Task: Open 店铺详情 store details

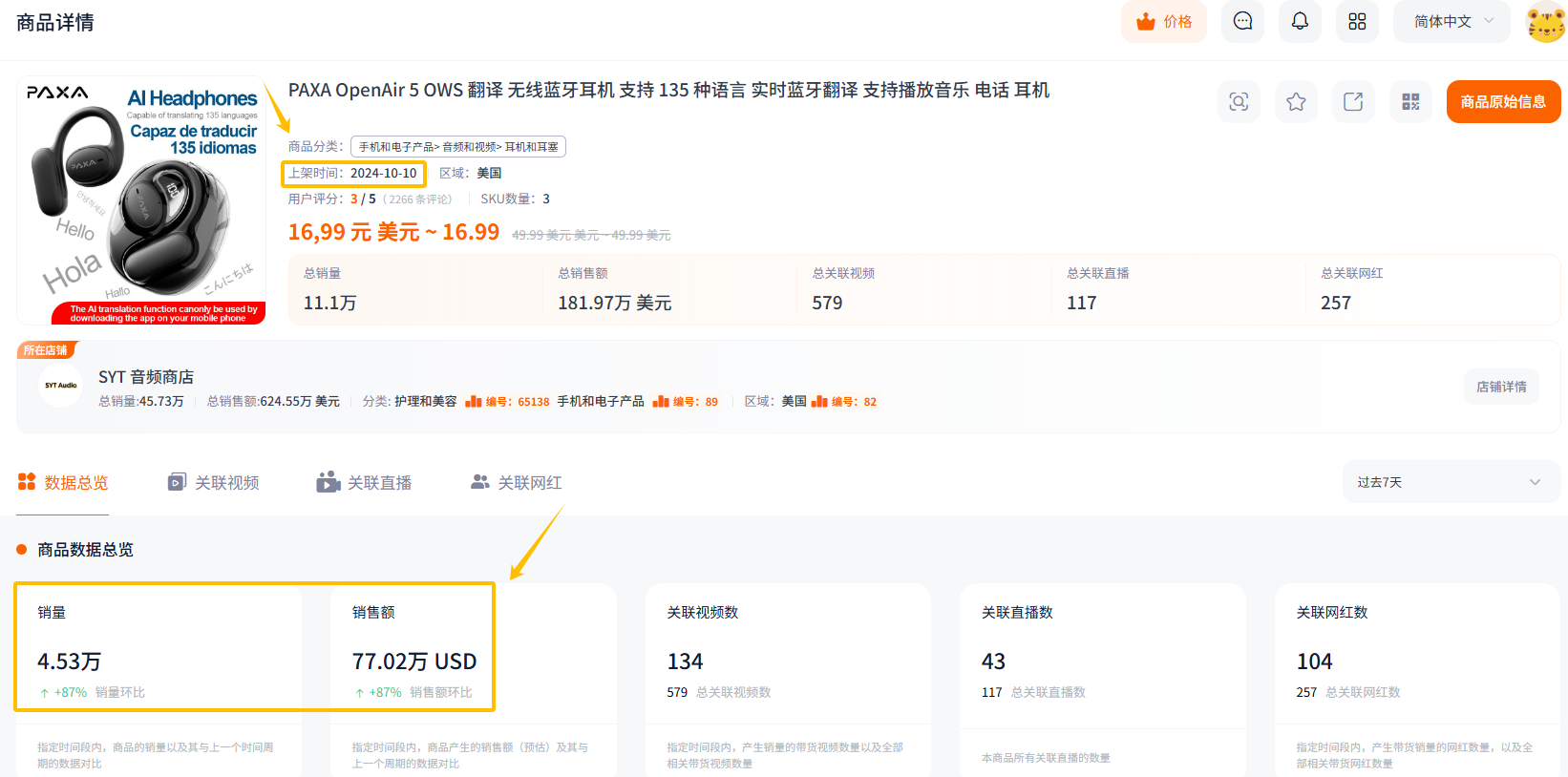Action: tap(1501, 387)
